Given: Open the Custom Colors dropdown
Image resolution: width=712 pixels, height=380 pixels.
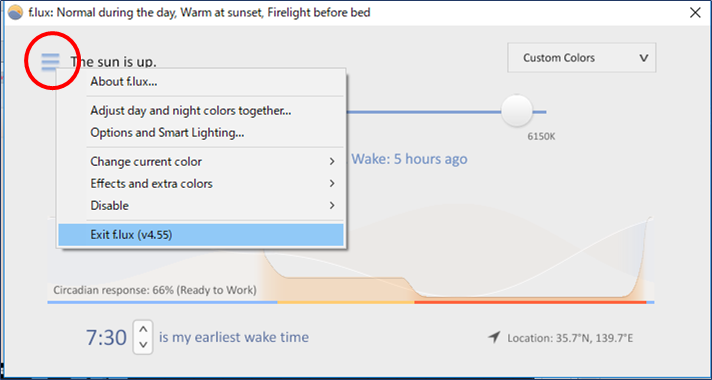Looking at the screenshot, I should [x=581, y=58].
